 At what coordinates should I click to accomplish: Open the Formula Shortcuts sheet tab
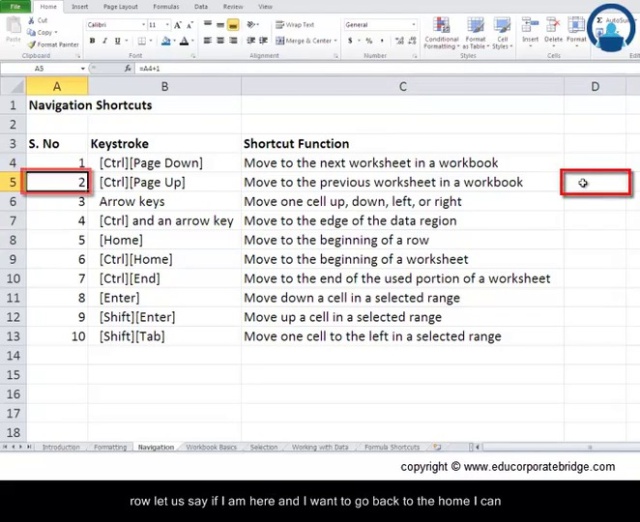392,447
